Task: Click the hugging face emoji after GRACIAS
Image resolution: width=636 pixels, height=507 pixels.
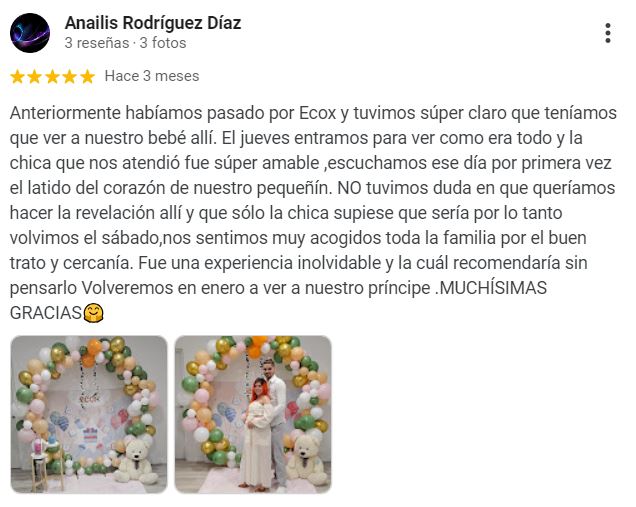Action: (94, 313)
